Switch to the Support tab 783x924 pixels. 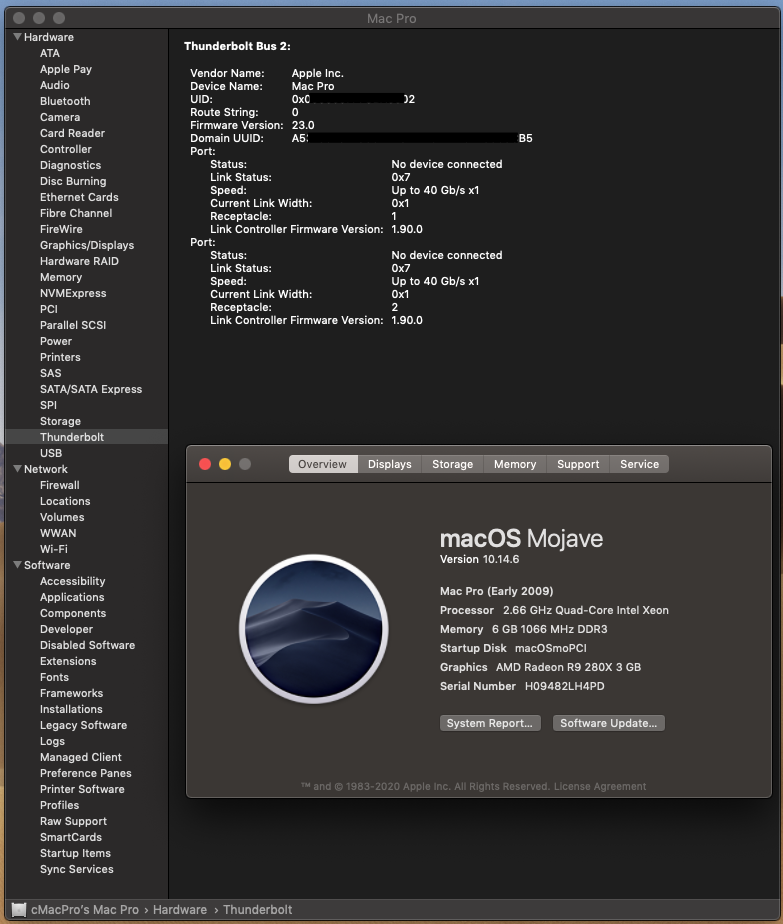pos(578,464)
